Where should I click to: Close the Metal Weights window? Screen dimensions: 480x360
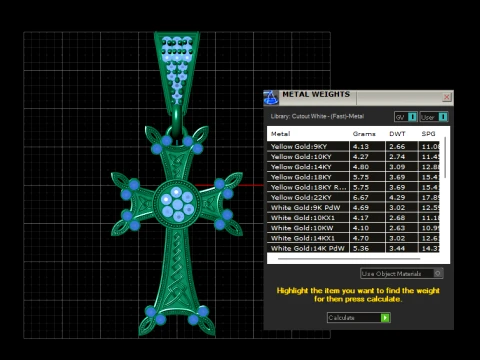[x=447, y=97]
